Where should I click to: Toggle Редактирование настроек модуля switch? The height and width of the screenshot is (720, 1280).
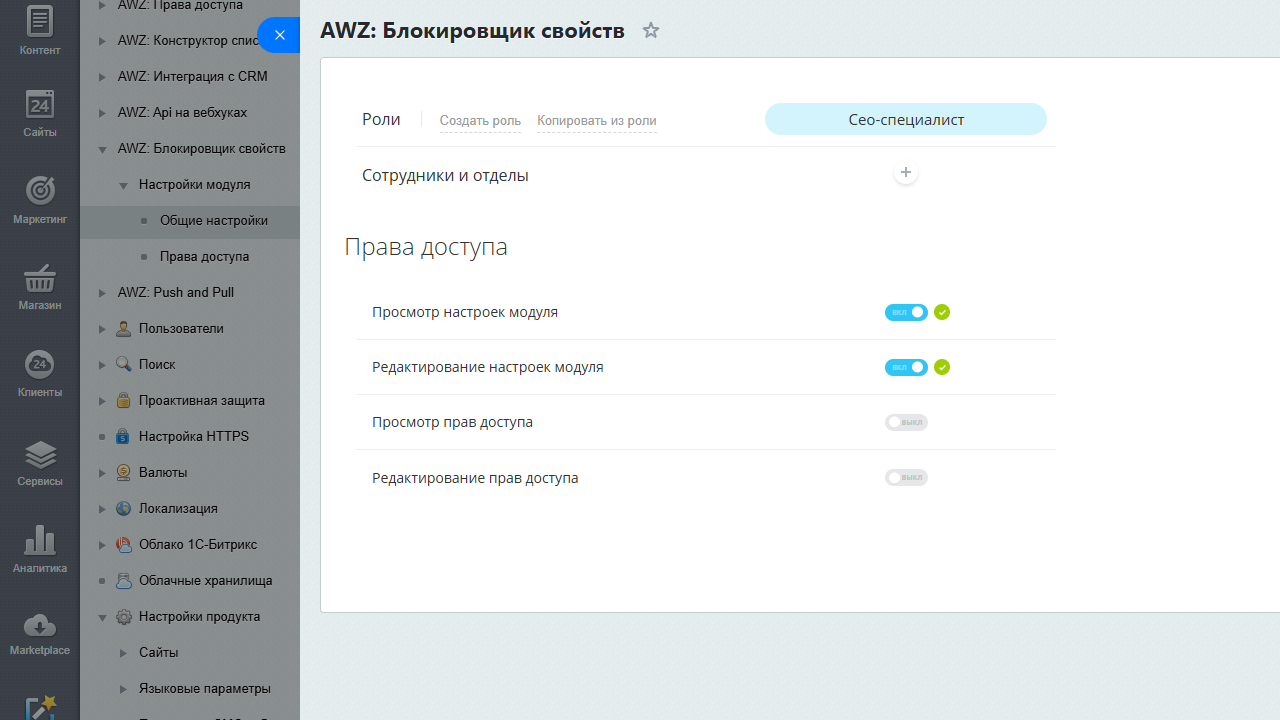pos(906,367)
